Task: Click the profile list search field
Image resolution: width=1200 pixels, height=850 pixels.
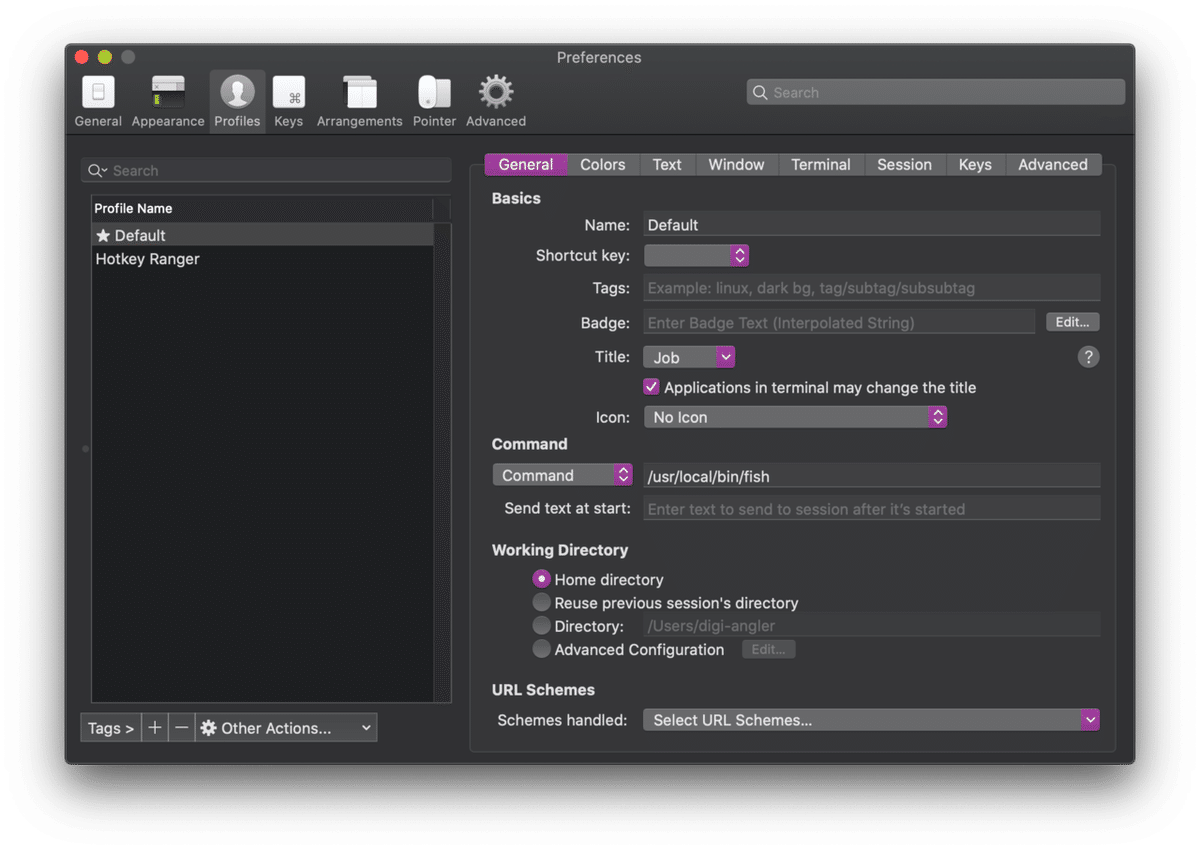Action: [x=266, y=171]
